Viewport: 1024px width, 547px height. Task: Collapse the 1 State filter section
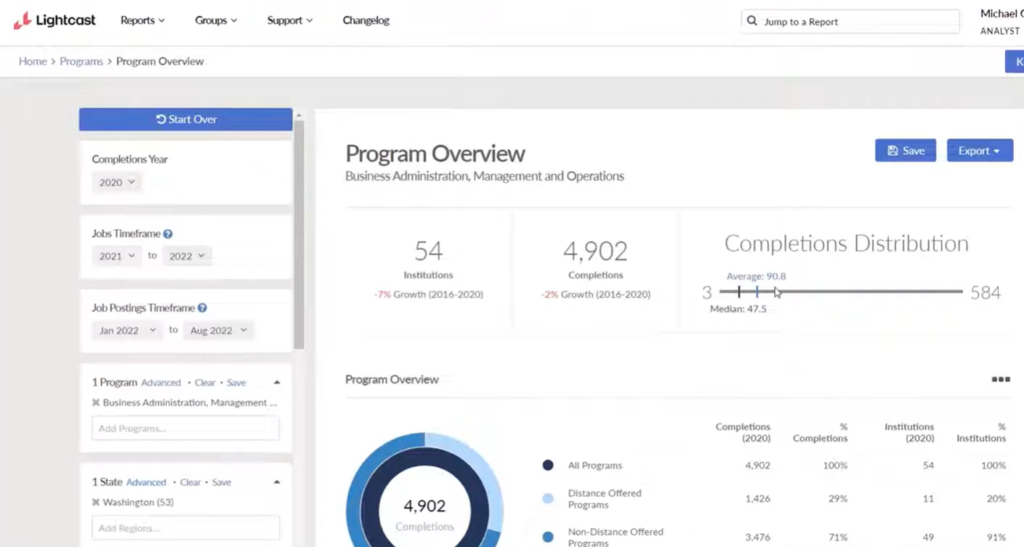[277, 482]
